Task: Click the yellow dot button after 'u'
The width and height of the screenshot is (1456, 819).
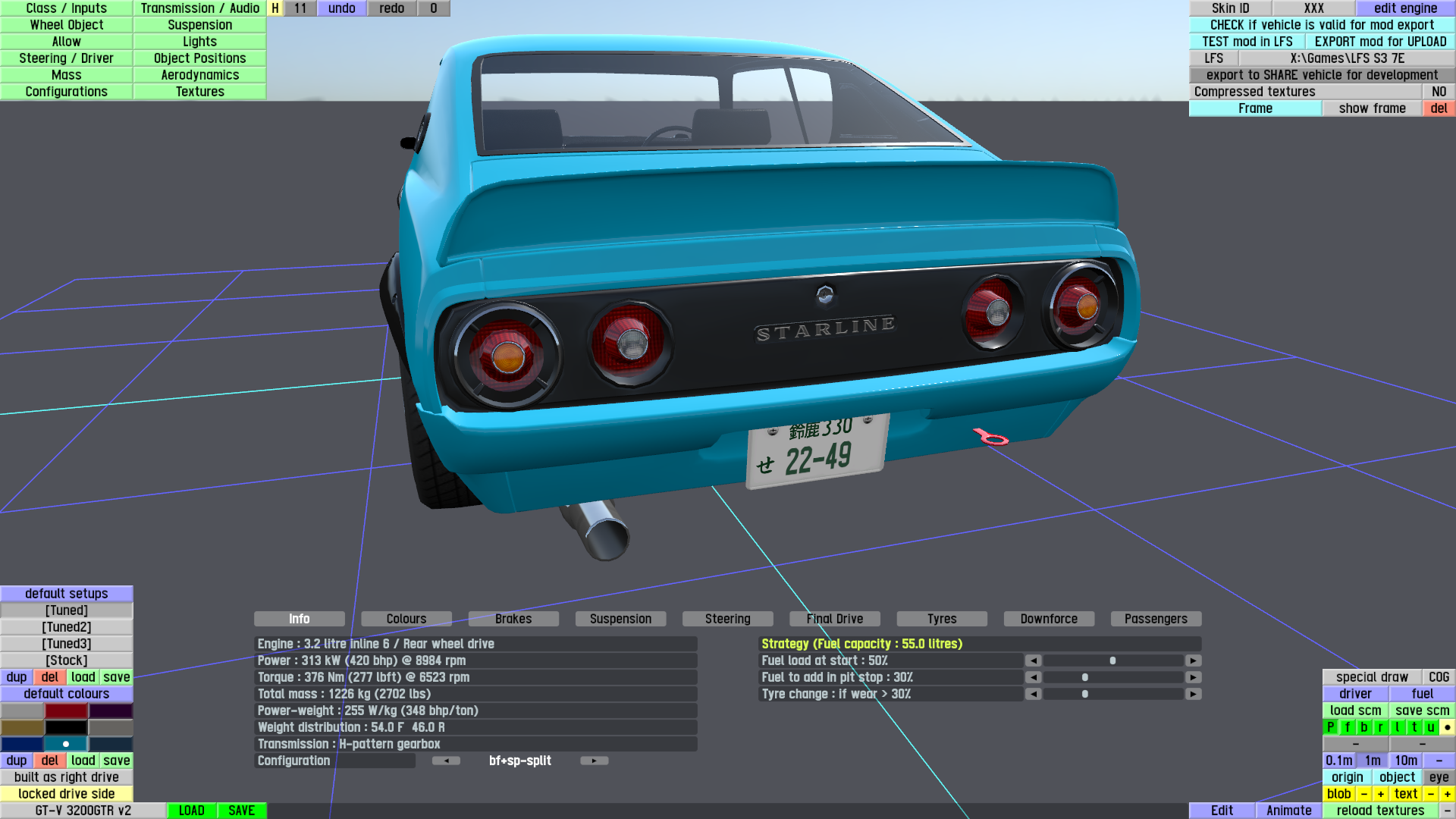Action: (x=1447, y=727)
